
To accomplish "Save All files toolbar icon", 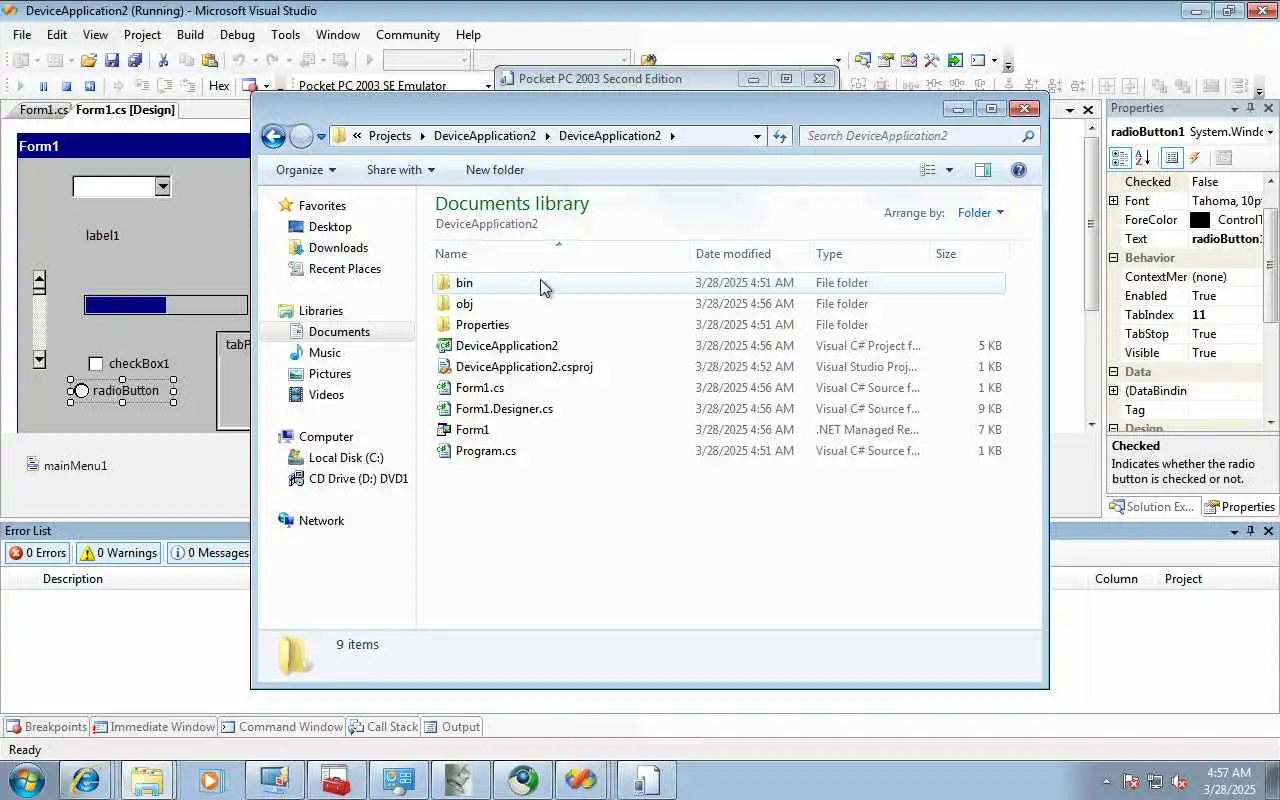I will click(135, 60).
